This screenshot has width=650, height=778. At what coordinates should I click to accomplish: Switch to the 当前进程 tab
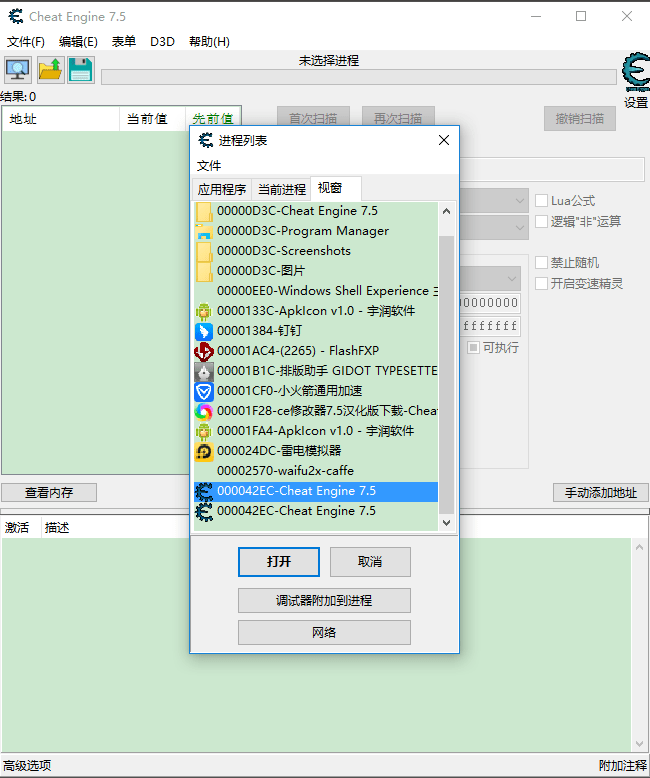tap(282, 190)
